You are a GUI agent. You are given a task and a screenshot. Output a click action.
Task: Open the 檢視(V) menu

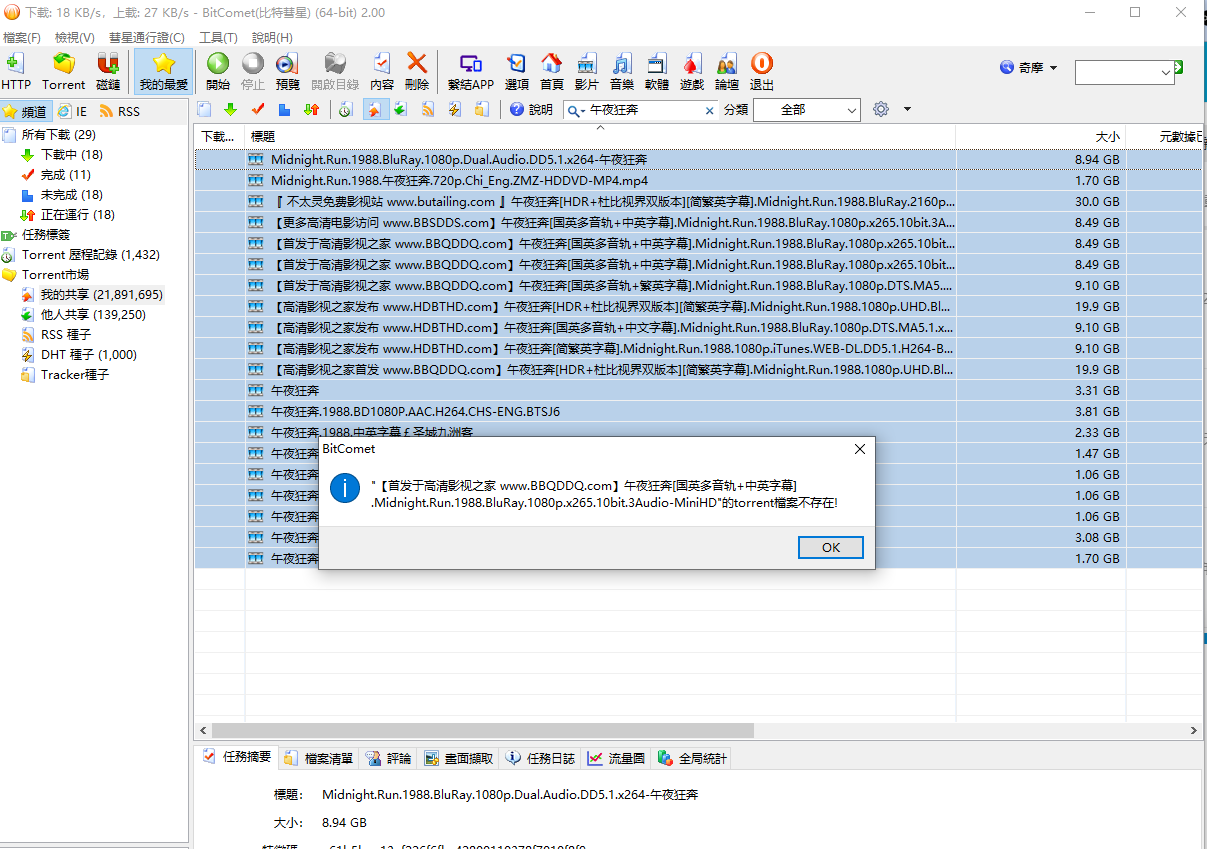tap(75, 37)
